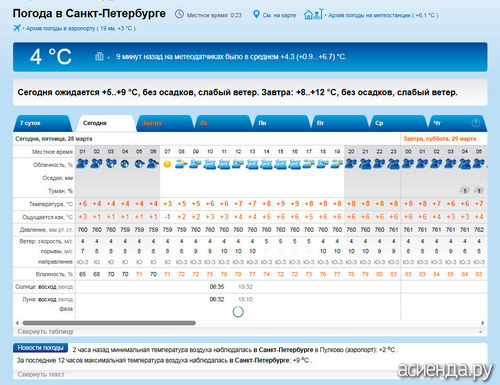Click the local time clock icon

pyautogui.click(x=179, y=14)
